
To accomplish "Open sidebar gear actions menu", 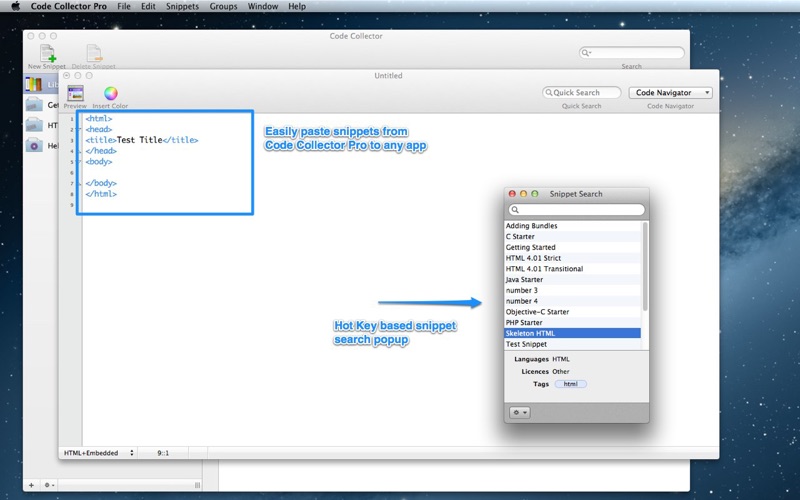I will (49, 485).
